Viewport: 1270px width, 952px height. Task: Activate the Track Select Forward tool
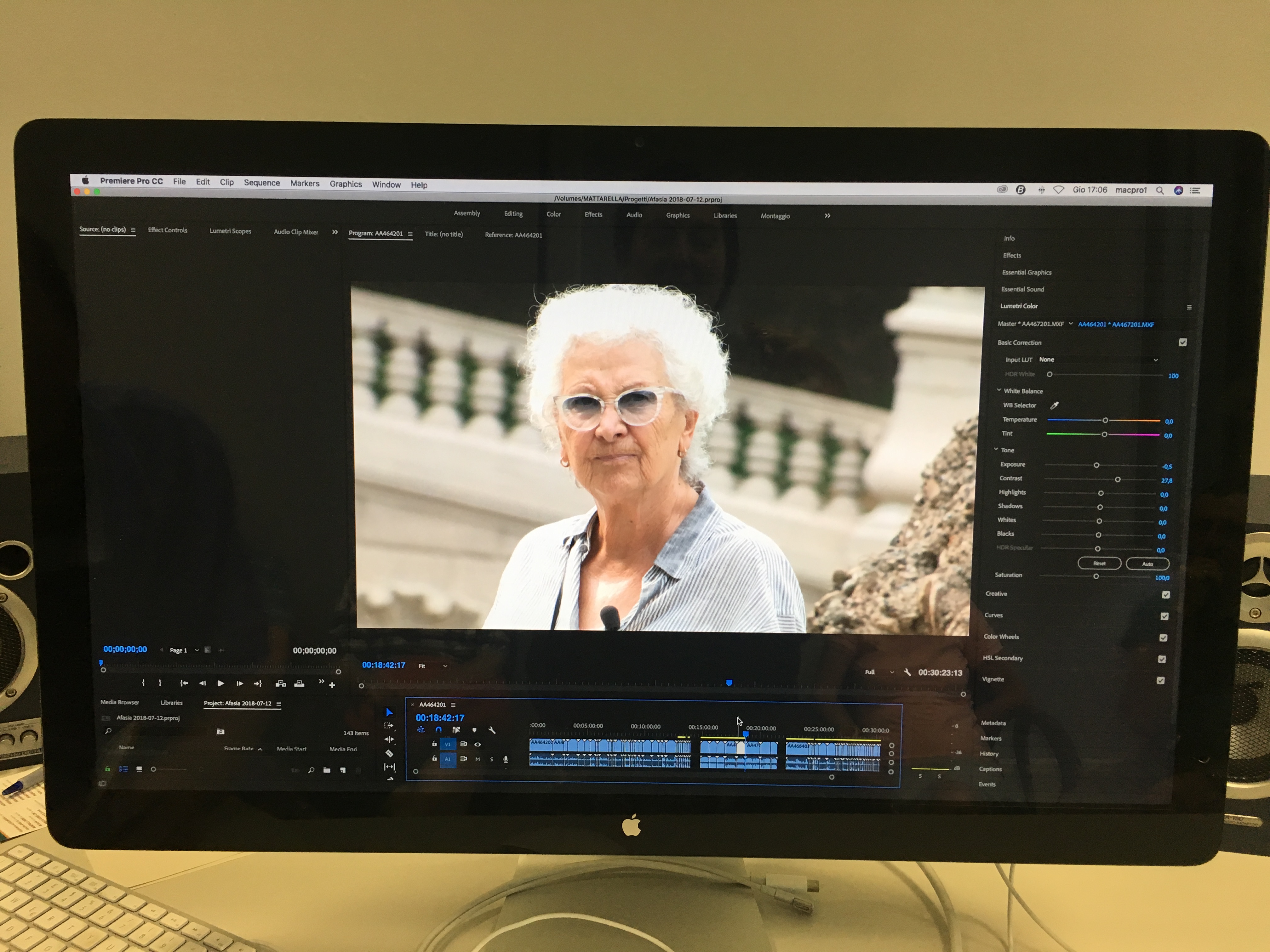point(389,726)
